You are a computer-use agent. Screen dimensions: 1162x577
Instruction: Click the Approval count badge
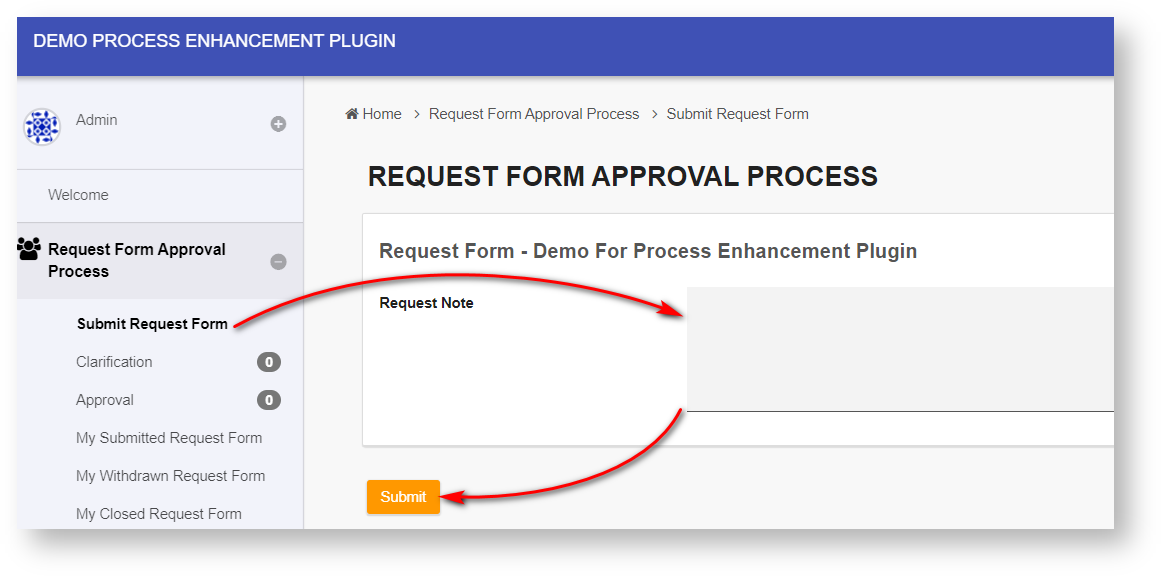point(268,400)
